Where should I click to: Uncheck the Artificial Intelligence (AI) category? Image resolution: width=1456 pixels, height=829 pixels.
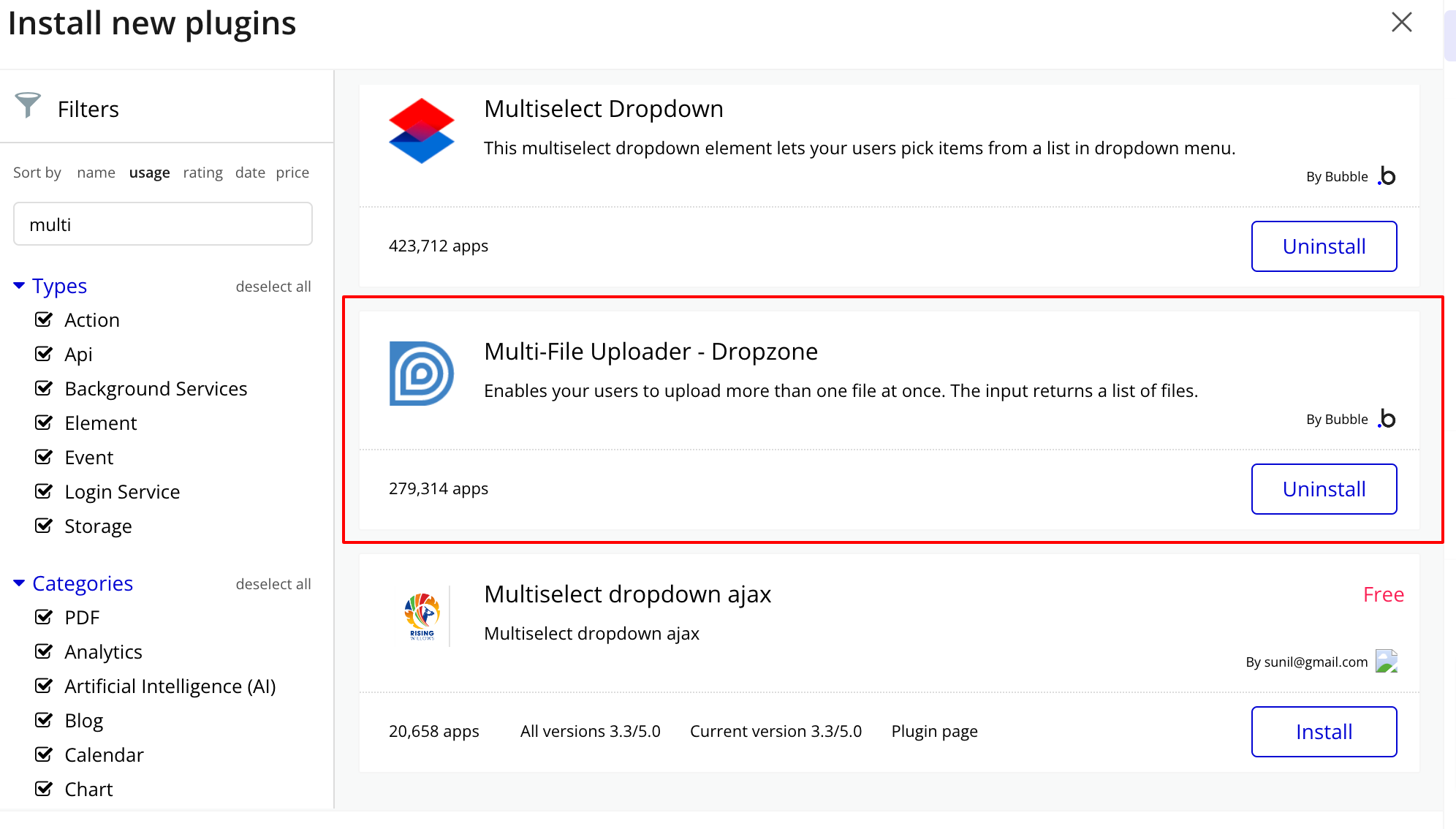pyautogui.click(x=44, y=686)
